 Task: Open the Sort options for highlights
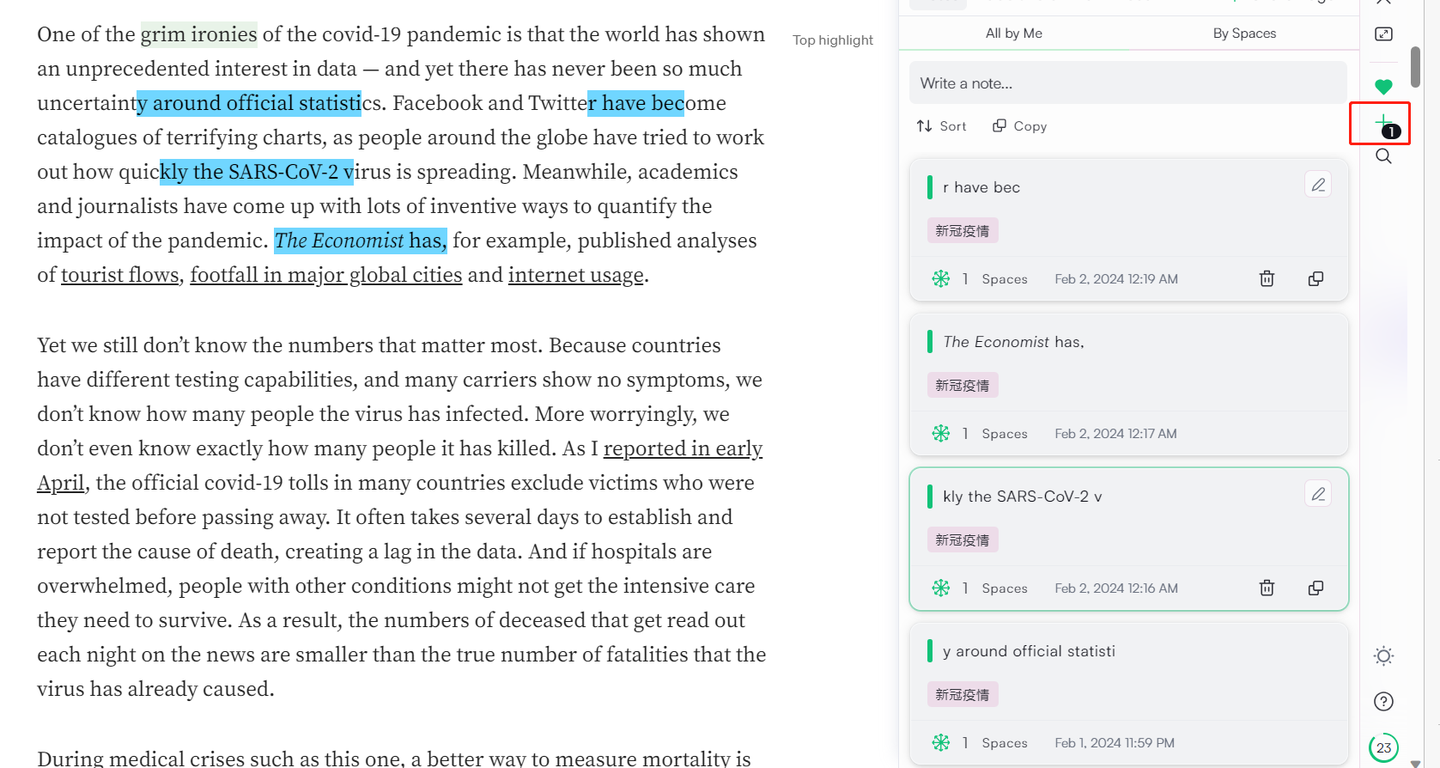(x=941, y=126)
